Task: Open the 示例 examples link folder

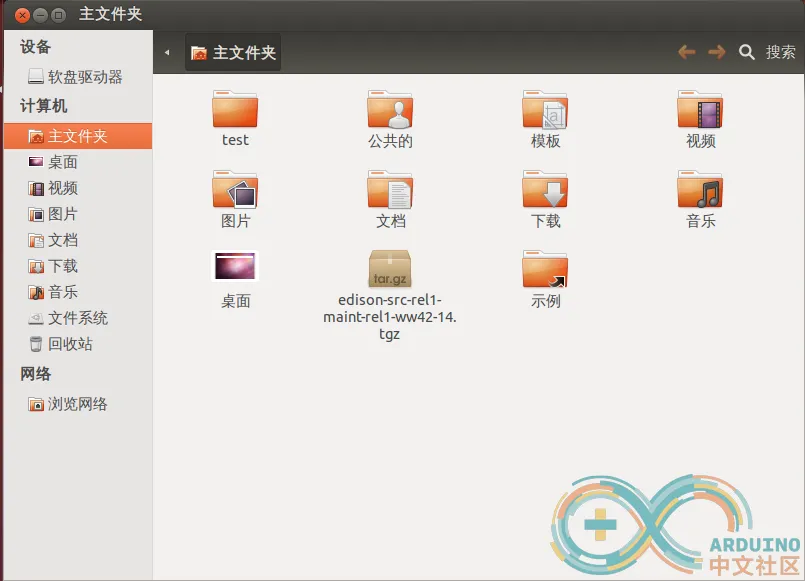Action: pos(545,270)
